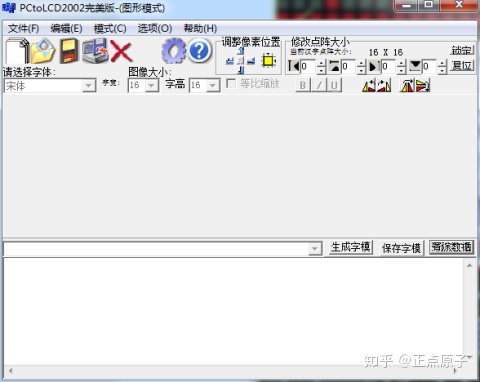Shift pixels left with the left arrow
The width and height of the screenshot is (480, 382).
tap(230, 61)
